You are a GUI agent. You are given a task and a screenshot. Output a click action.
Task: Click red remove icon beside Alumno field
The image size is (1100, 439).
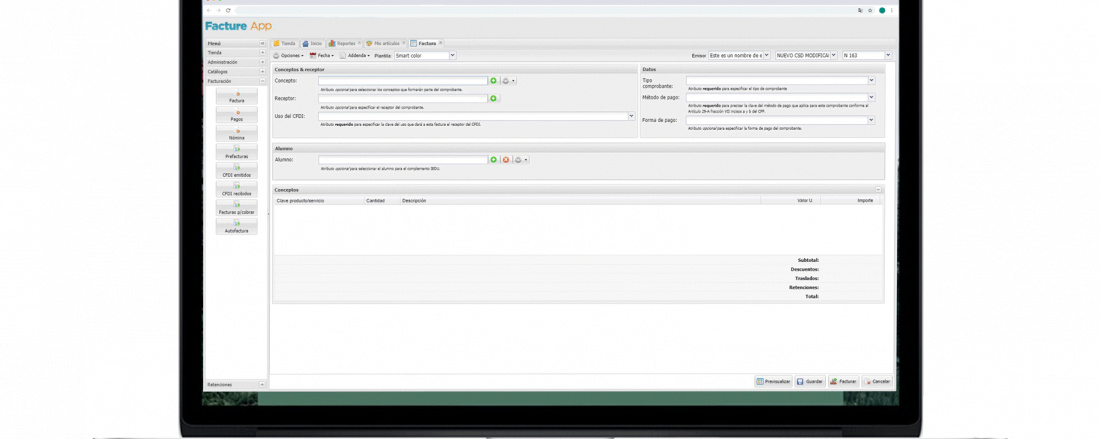[506, 160]
